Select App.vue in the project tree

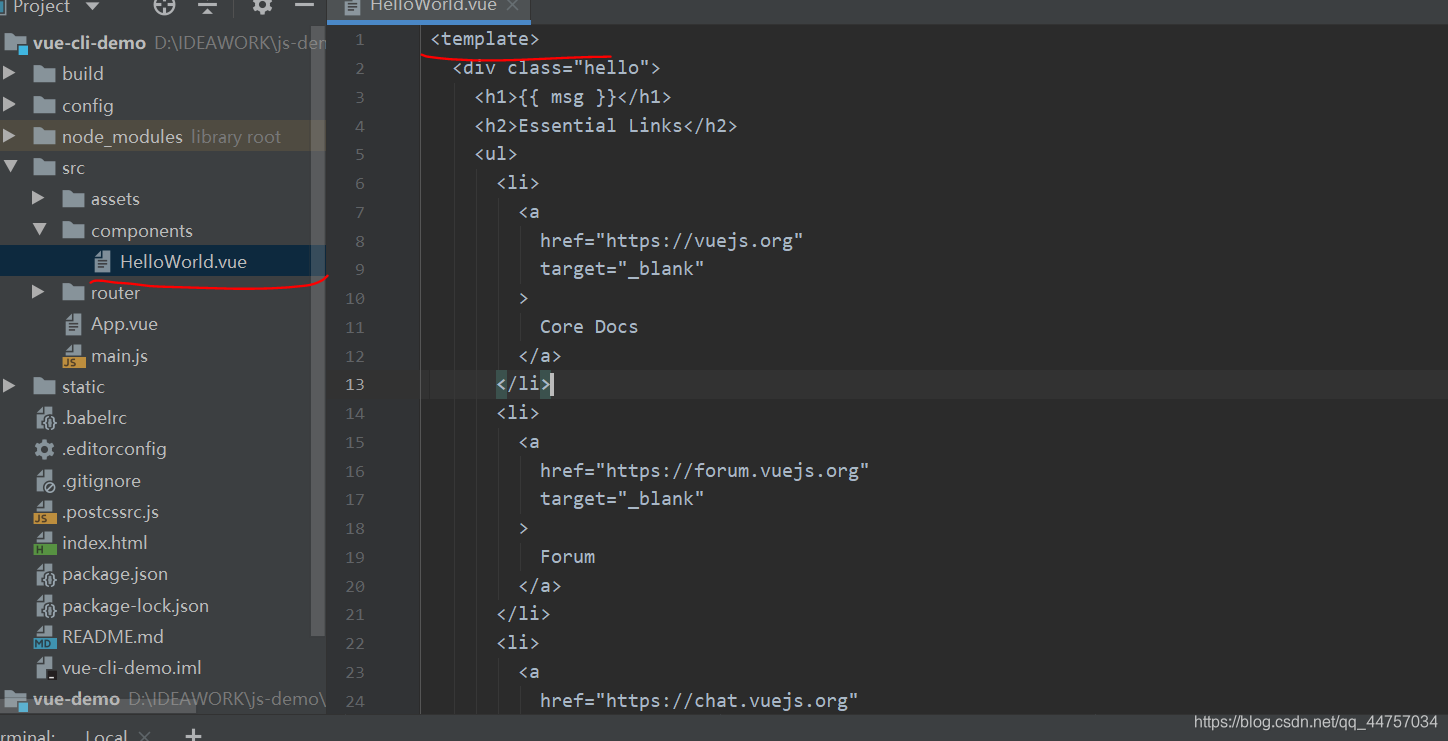124,324
